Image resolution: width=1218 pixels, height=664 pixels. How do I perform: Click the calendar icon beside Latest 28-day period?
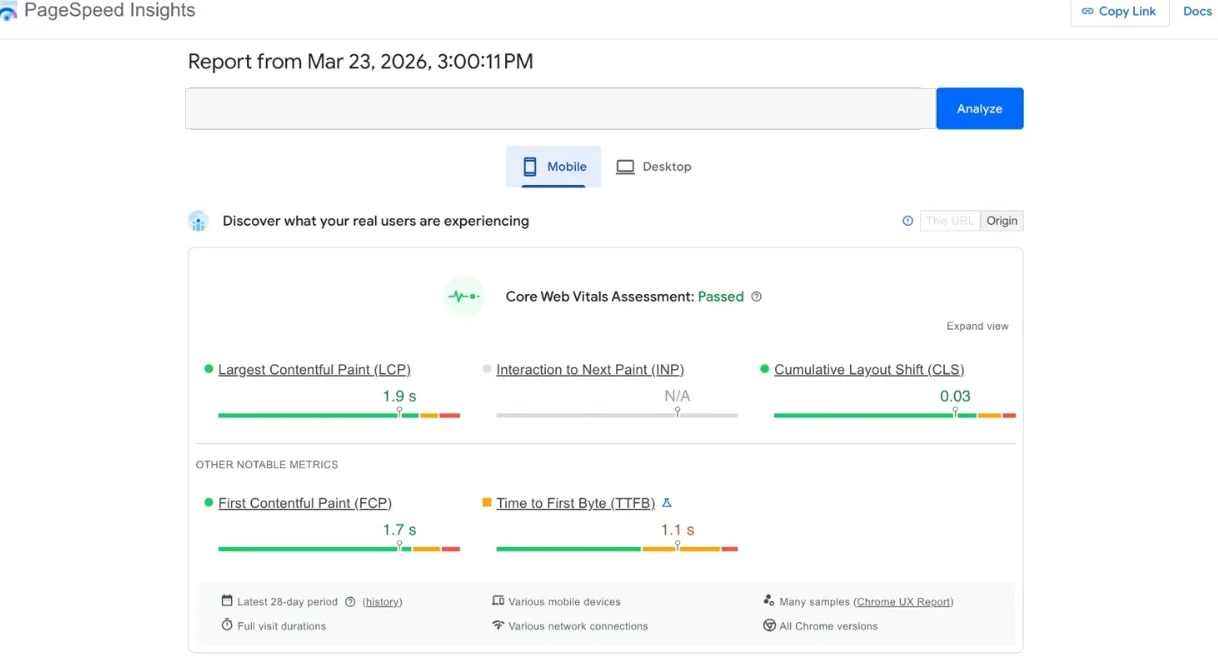point(227,601)
